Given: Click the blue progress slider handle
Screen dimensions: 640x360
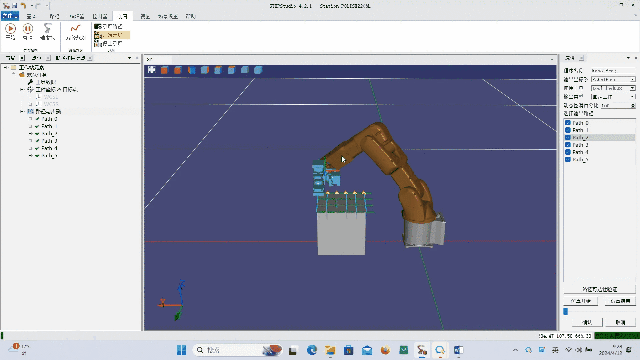Looking at the screenshot, I should [566, 311].
